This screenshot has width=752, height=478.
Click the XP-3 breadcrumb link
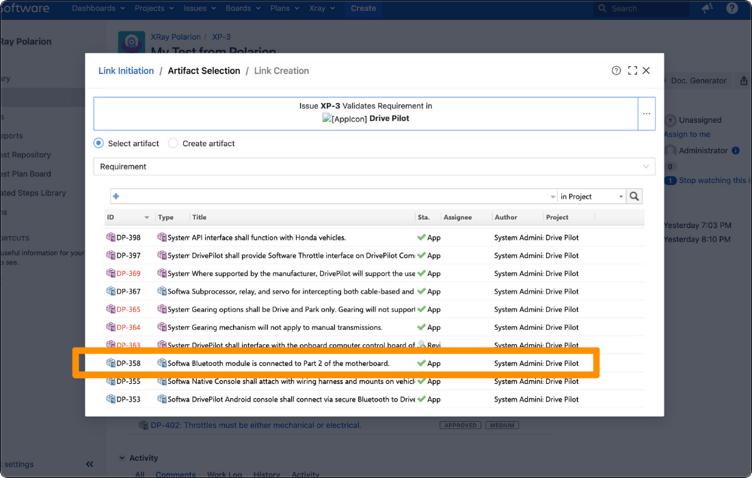tap(221, 37)
